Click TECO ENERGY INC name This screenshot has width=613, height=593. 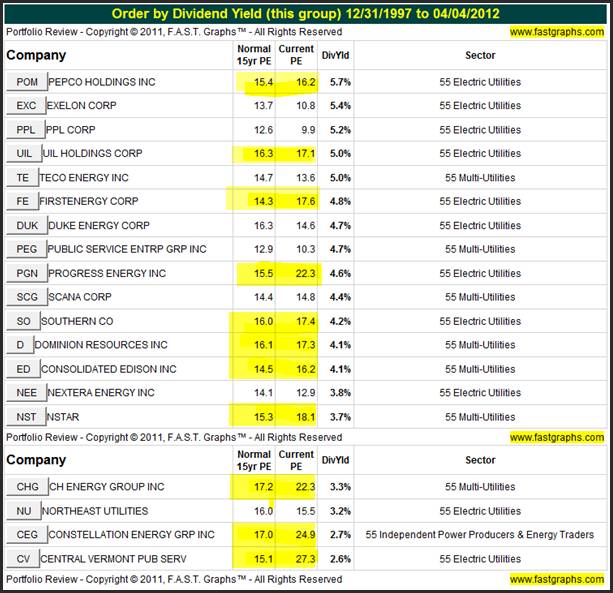pos(84,177)
